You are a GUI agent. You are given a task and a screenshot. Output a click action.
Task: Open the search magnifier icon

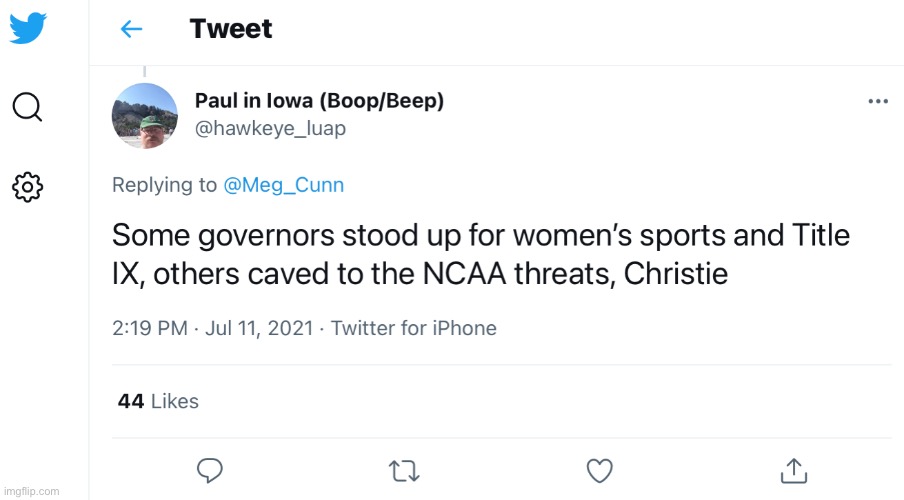(x=27, y=106)
